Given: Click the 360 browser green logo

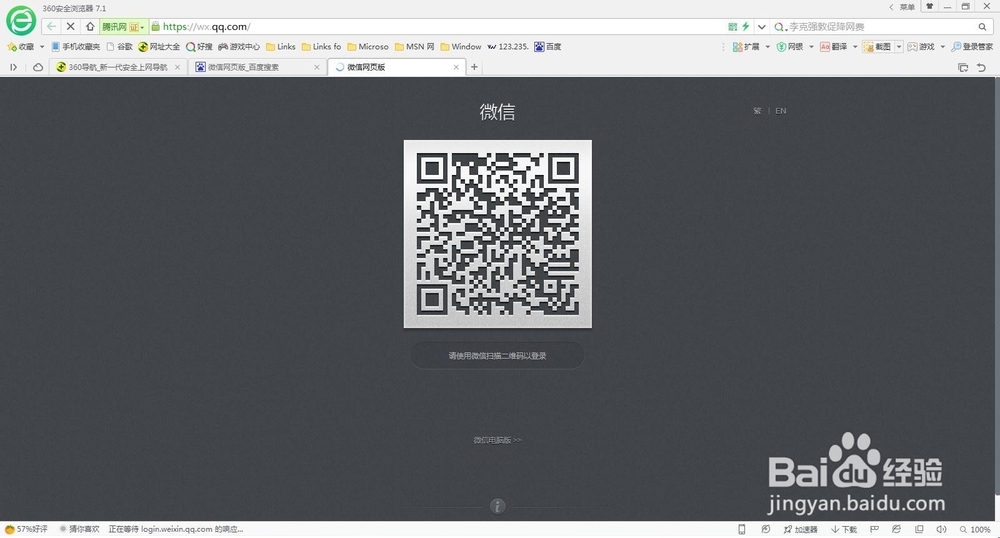Looking at the screenshot, I should coord(21,20).
